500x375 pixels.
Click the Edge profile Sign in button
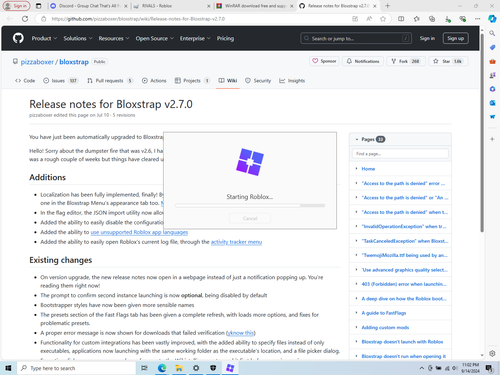click(x=16, y=6)
